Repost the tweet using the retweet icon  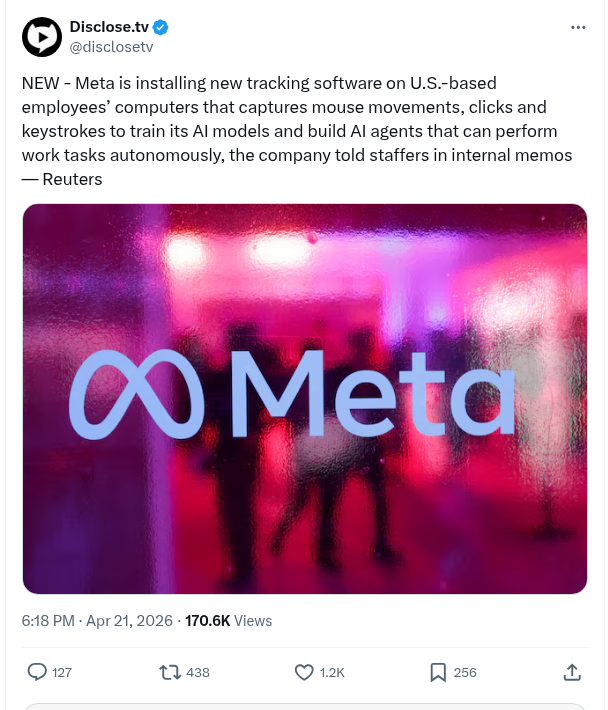click(x=170, y=672)
